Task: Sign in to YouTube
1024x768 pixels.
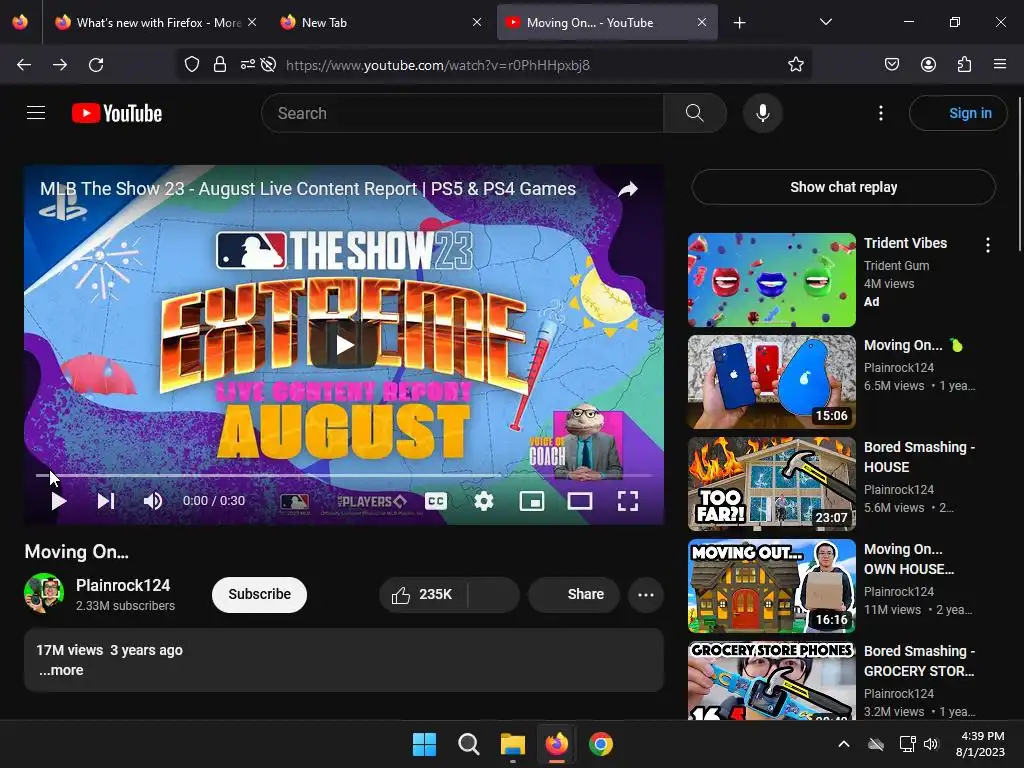Action: [x=958, y=113]
